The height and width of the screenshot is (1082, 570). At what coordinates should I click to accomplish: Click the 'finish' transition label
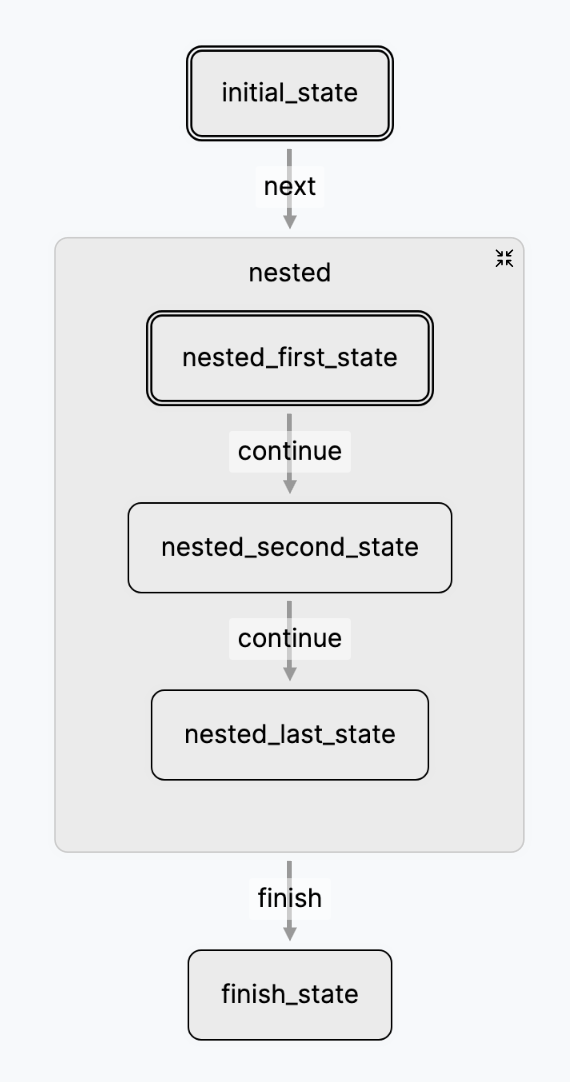click(x=290, y=898)
